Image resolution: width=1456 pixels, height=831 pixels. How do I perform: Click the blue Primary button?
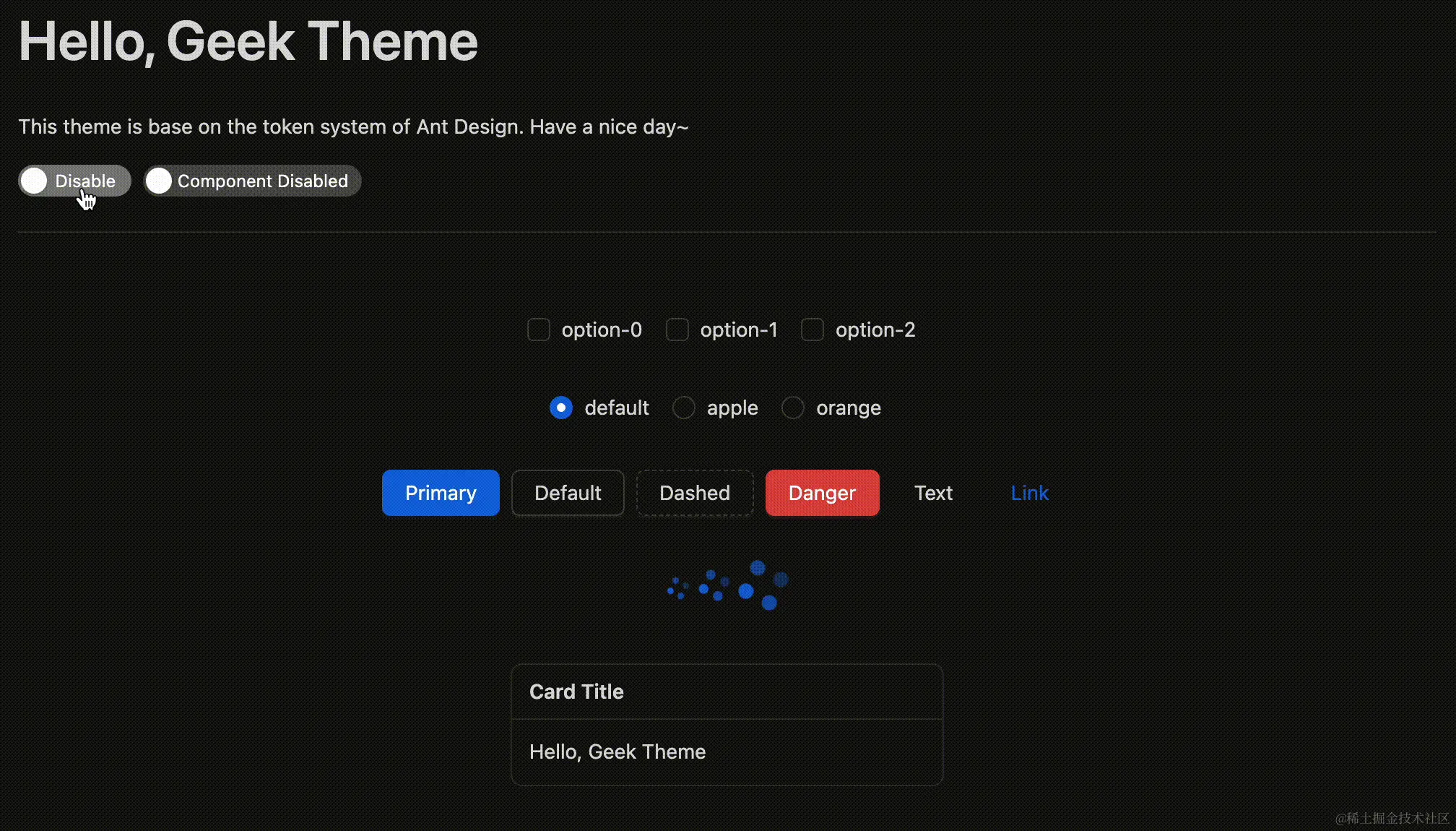[x=441, y=493]
